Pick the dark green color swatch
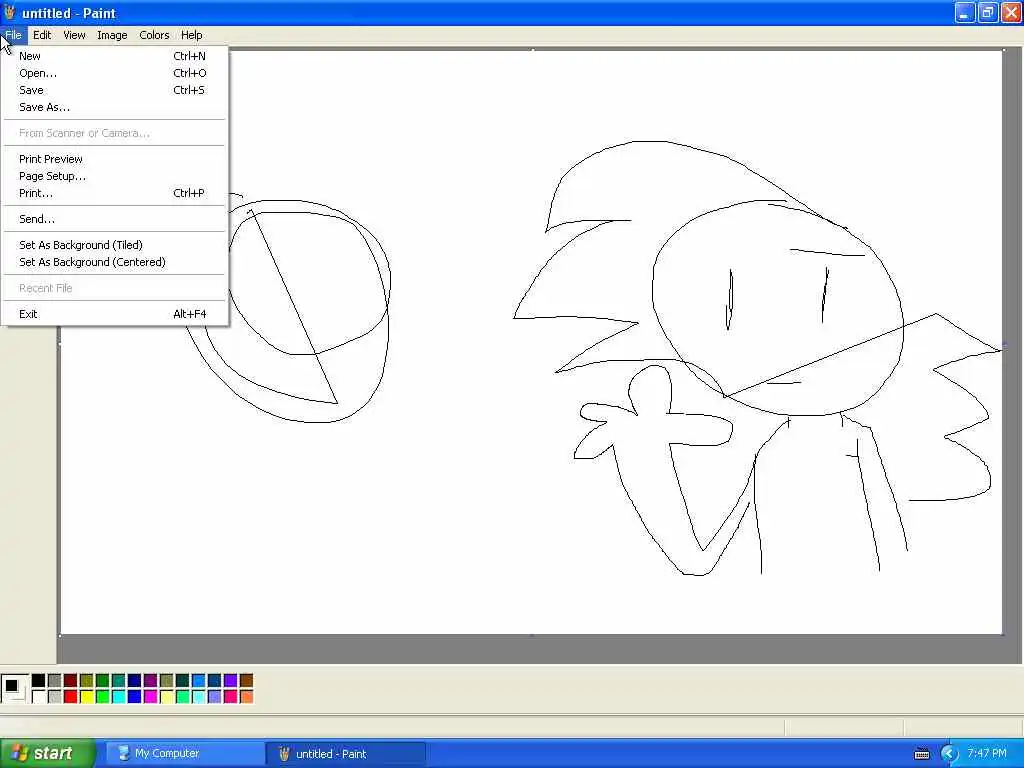 click(103, 680)
